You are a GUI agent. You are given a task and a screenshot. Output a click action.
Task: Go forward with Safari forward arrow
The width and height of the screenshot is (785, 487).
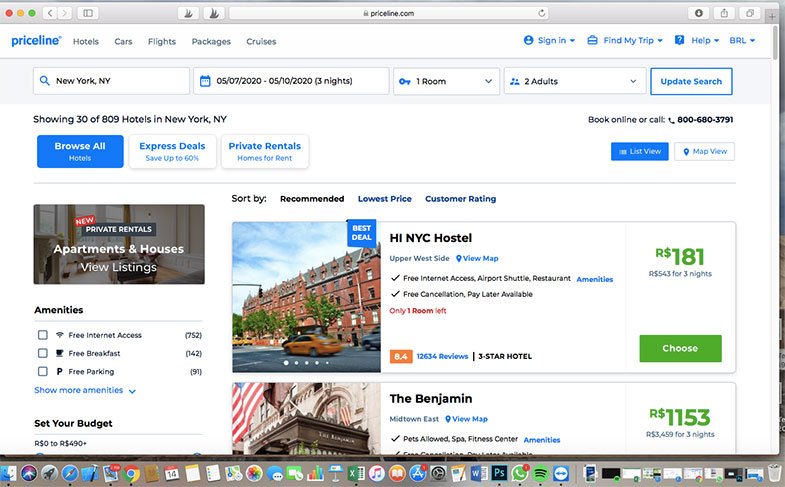point(64,13)
